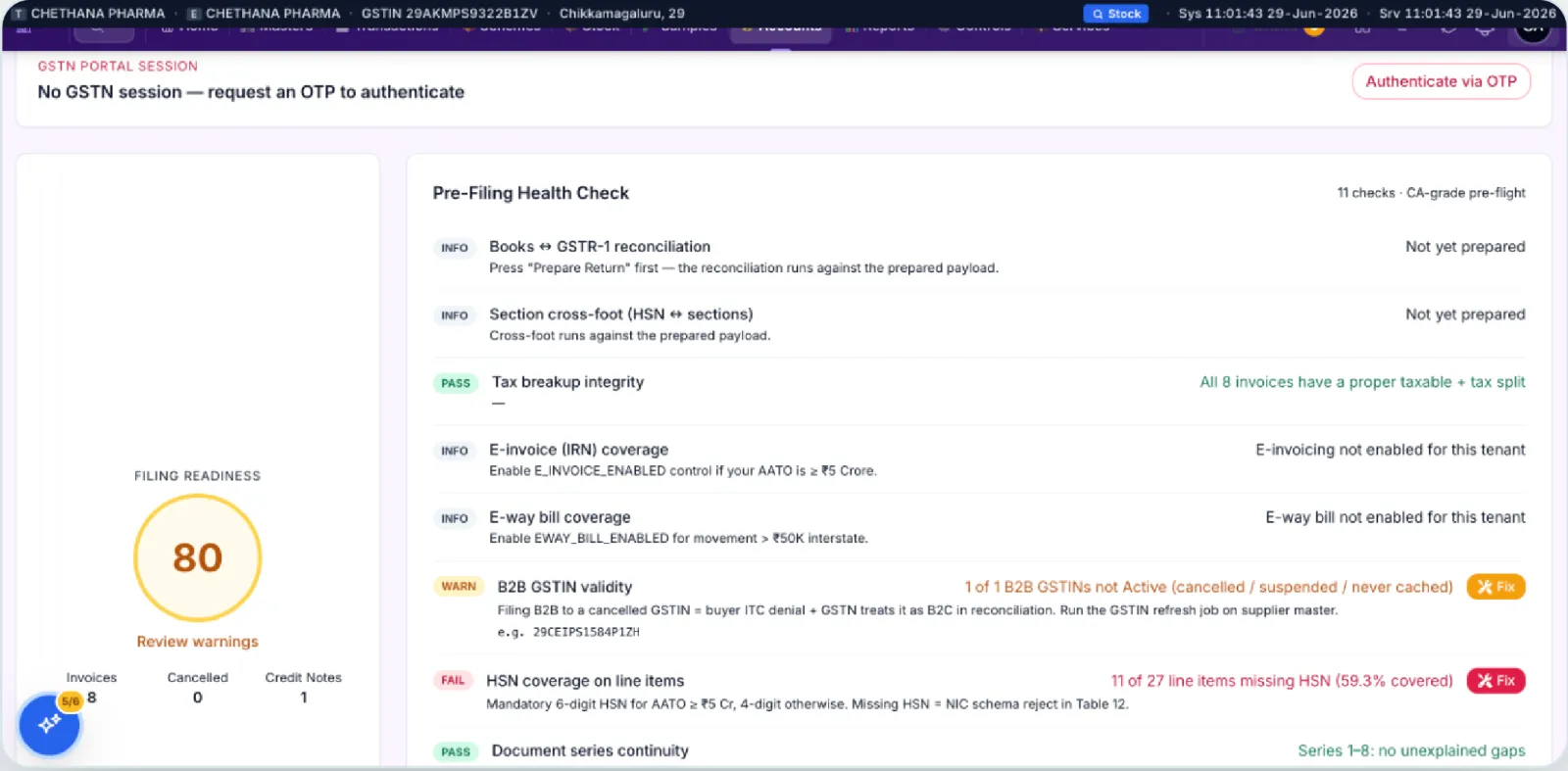This screenshot has width=1568, height=771.
Task: Click Chikkamagaluru, 29 location label
Action: coord(621,14)
